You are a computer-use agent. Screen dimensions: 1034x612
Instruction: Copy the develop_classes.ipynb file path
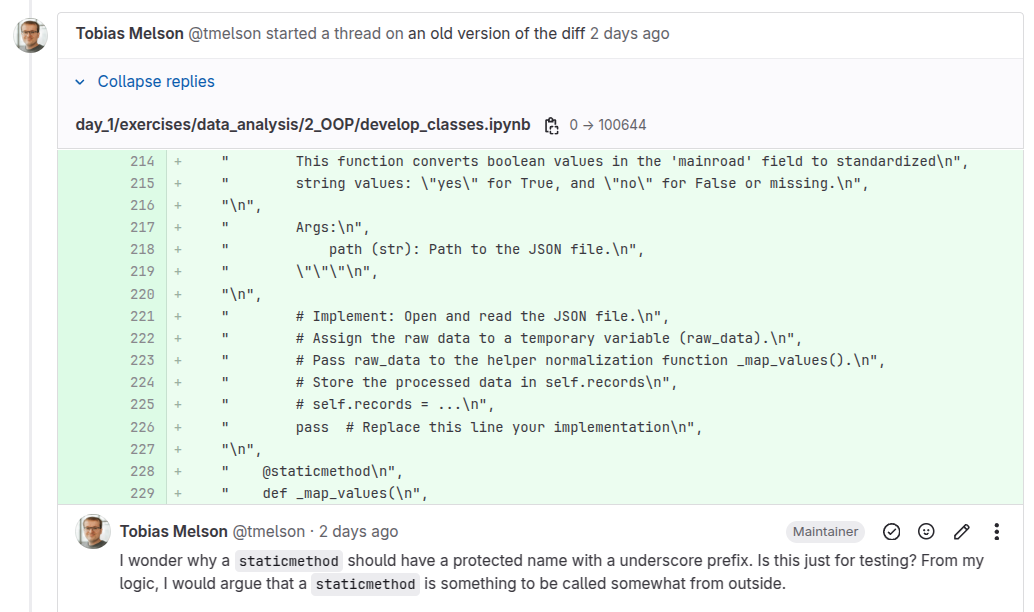pos(551,125)
